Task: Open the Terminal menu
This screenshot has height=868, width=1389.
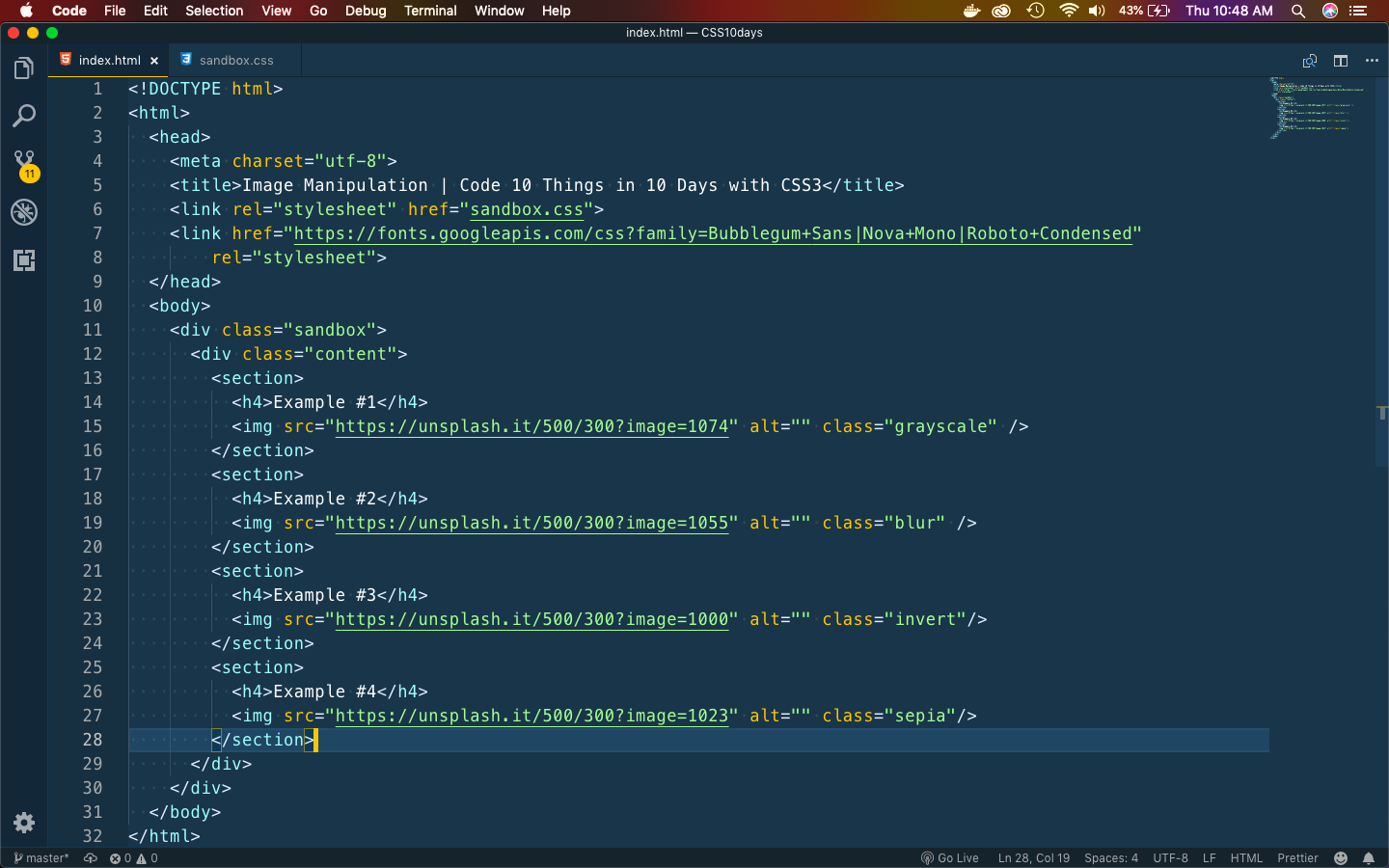Action: (x=430, y=11)
